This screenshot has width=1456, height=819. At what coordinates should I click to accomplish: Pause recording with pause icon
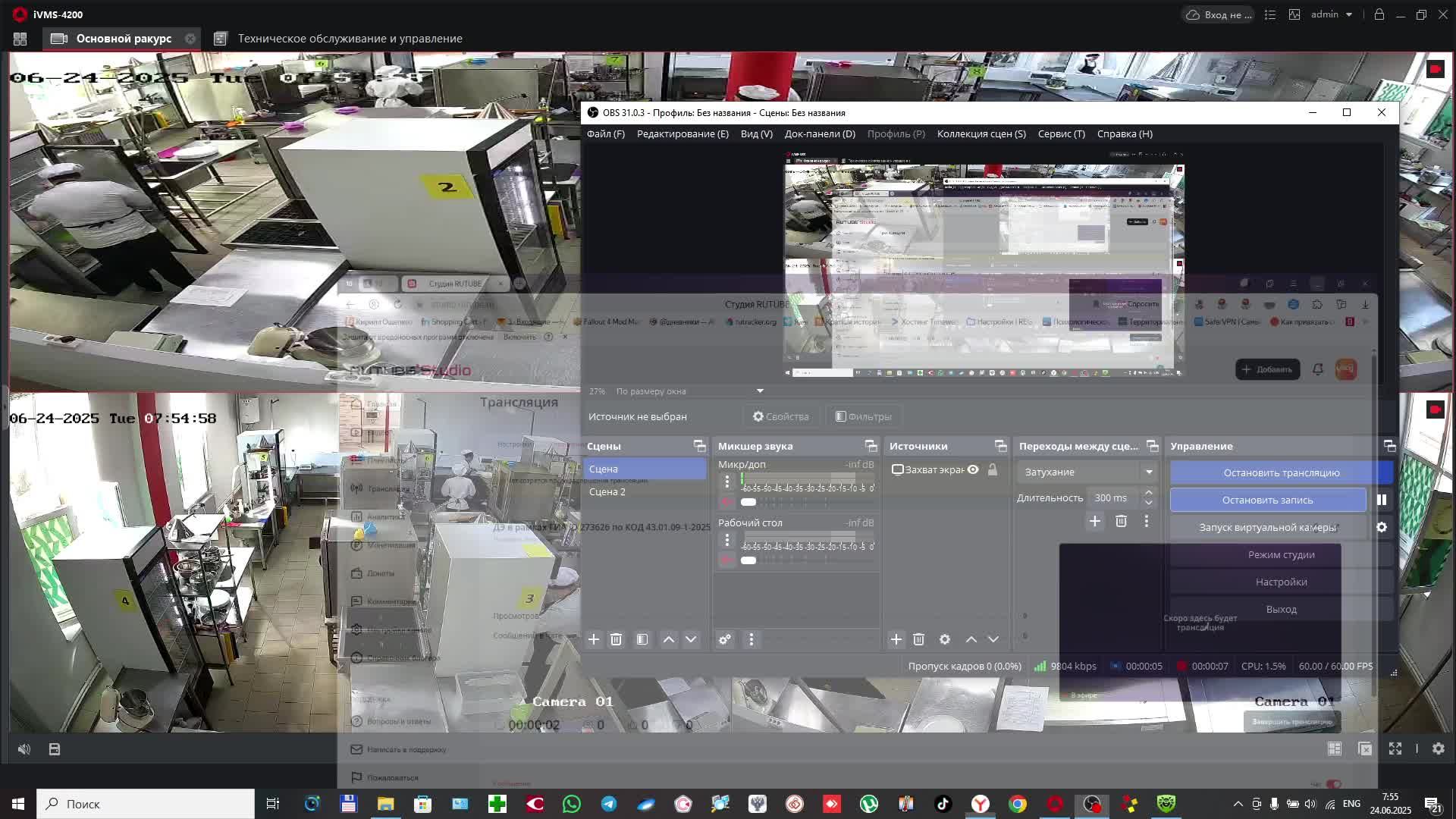pyautogui.click(x=1382, y=500)
